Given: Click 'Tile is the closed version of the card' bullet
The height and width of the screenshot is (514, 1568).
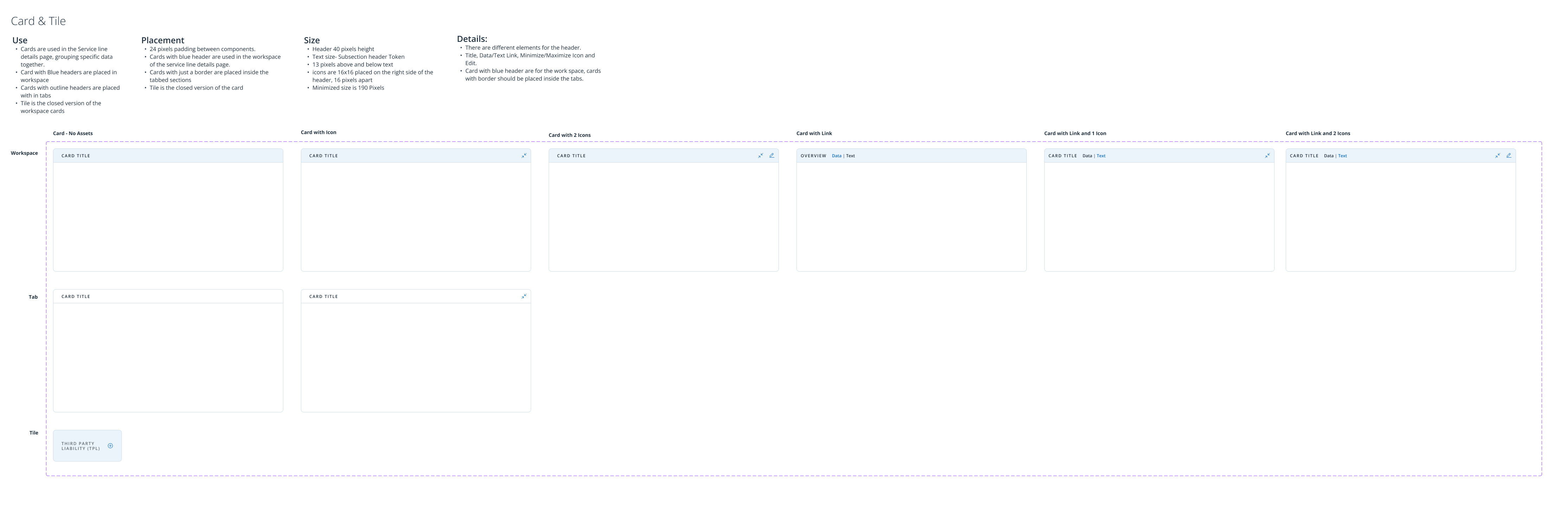Looking at the screenshot, I should tap(196, 88).
